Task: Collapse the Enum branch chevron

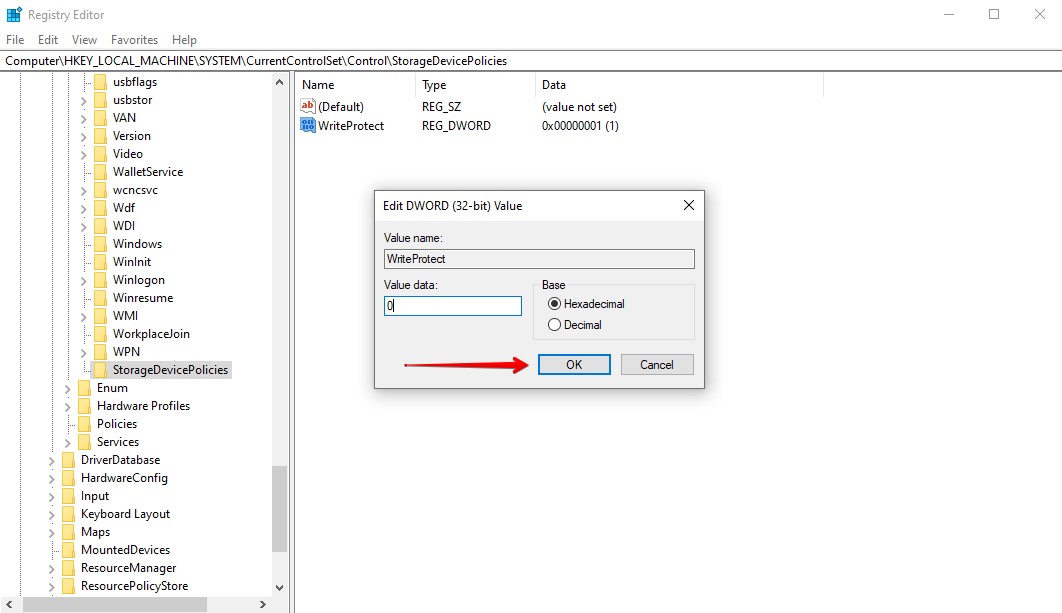Action: tap(66, 387)
